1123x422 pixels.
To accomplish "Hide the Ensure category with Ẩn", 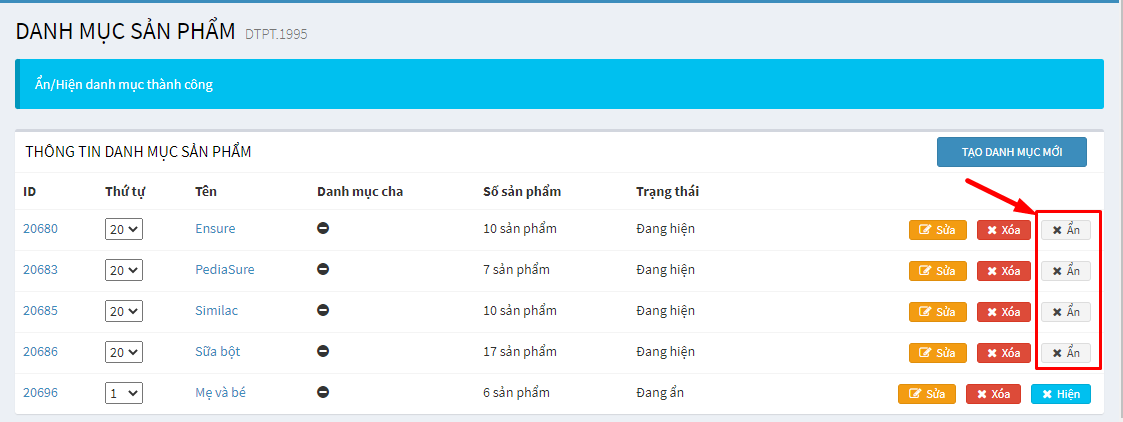I will pos(1065,230).
